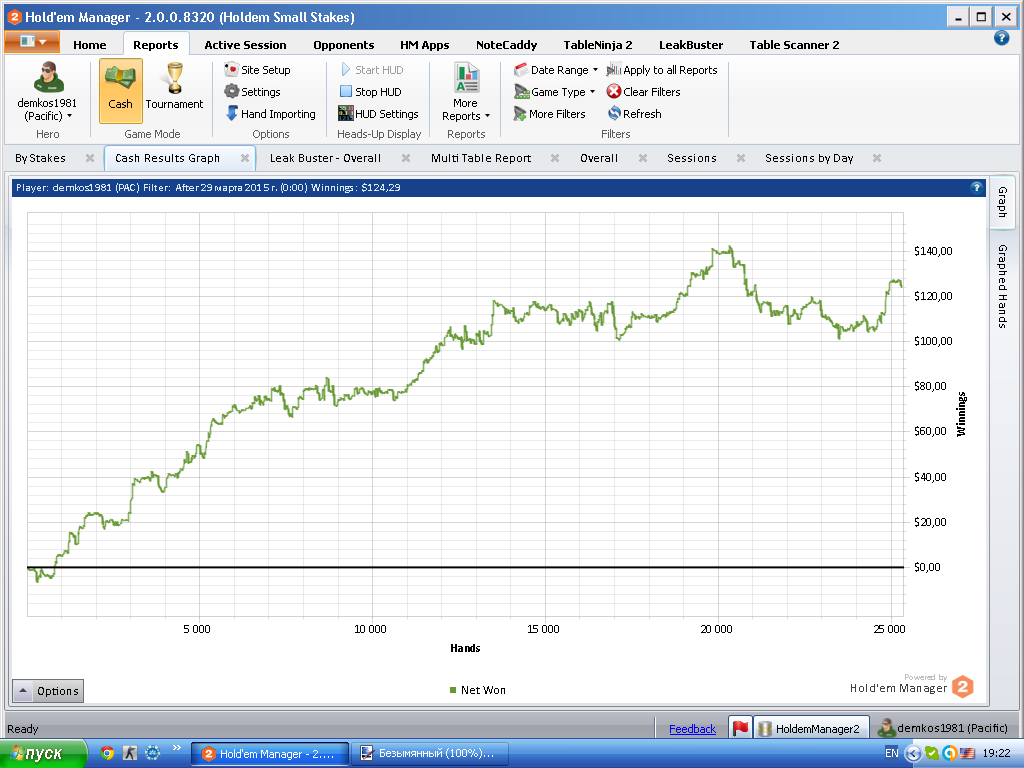Open the Date Range filter dropdown

coord(556,70)
